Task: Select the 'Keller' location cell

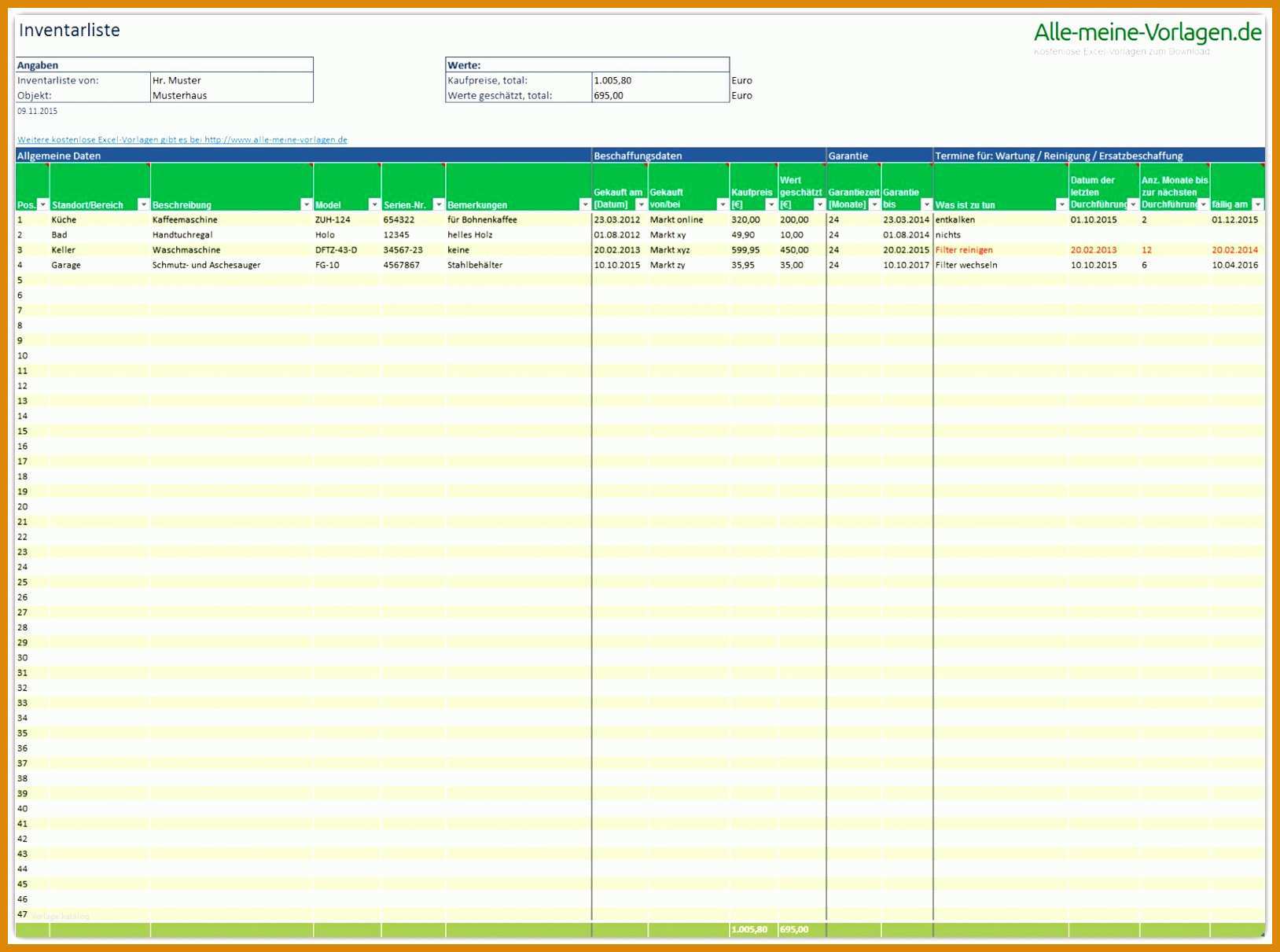Action: click(x=99, y=250)
